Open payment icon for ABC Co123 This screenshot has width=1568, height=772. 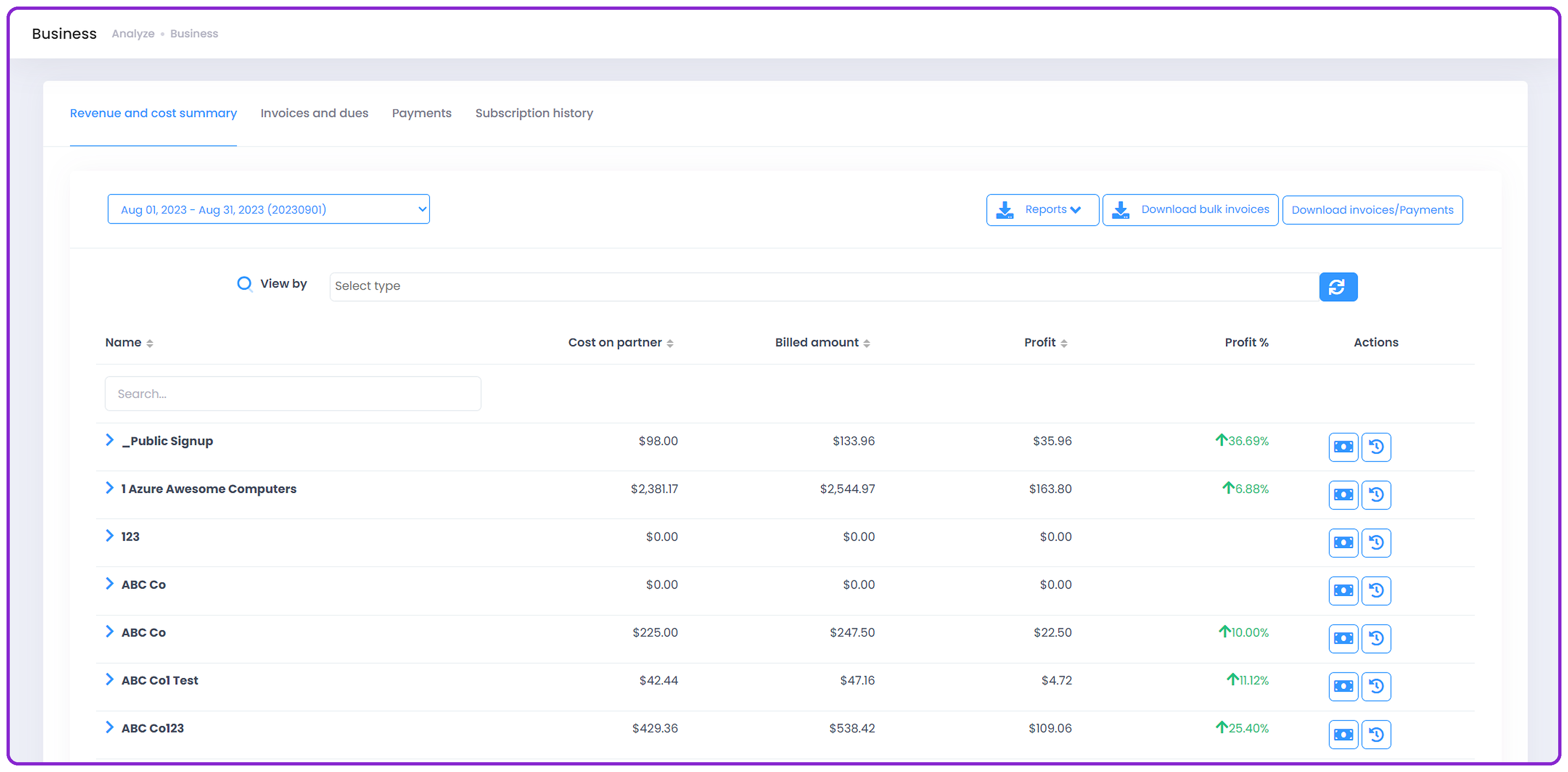click(x=1343, y=734)
